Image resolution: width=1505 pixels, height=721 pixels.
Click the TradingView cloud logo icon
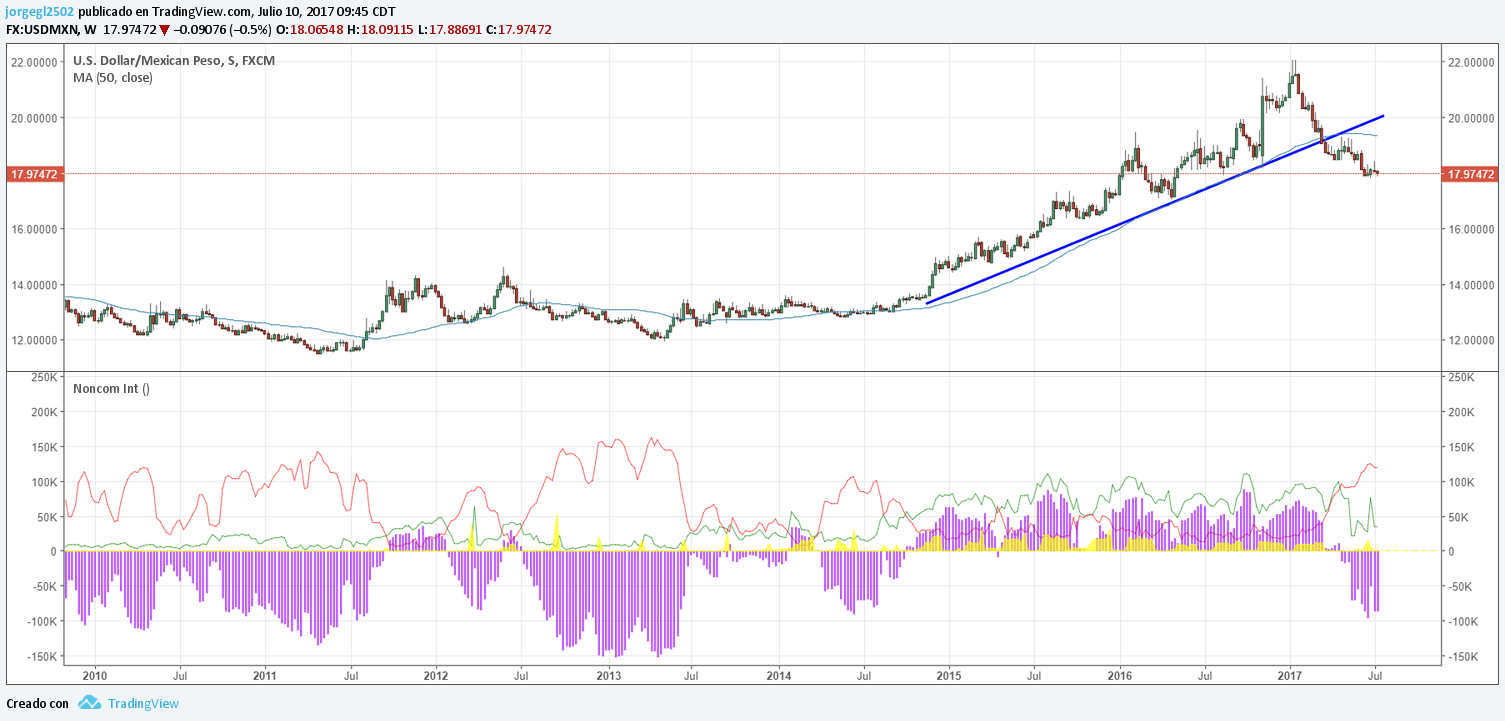coord(90,703)
